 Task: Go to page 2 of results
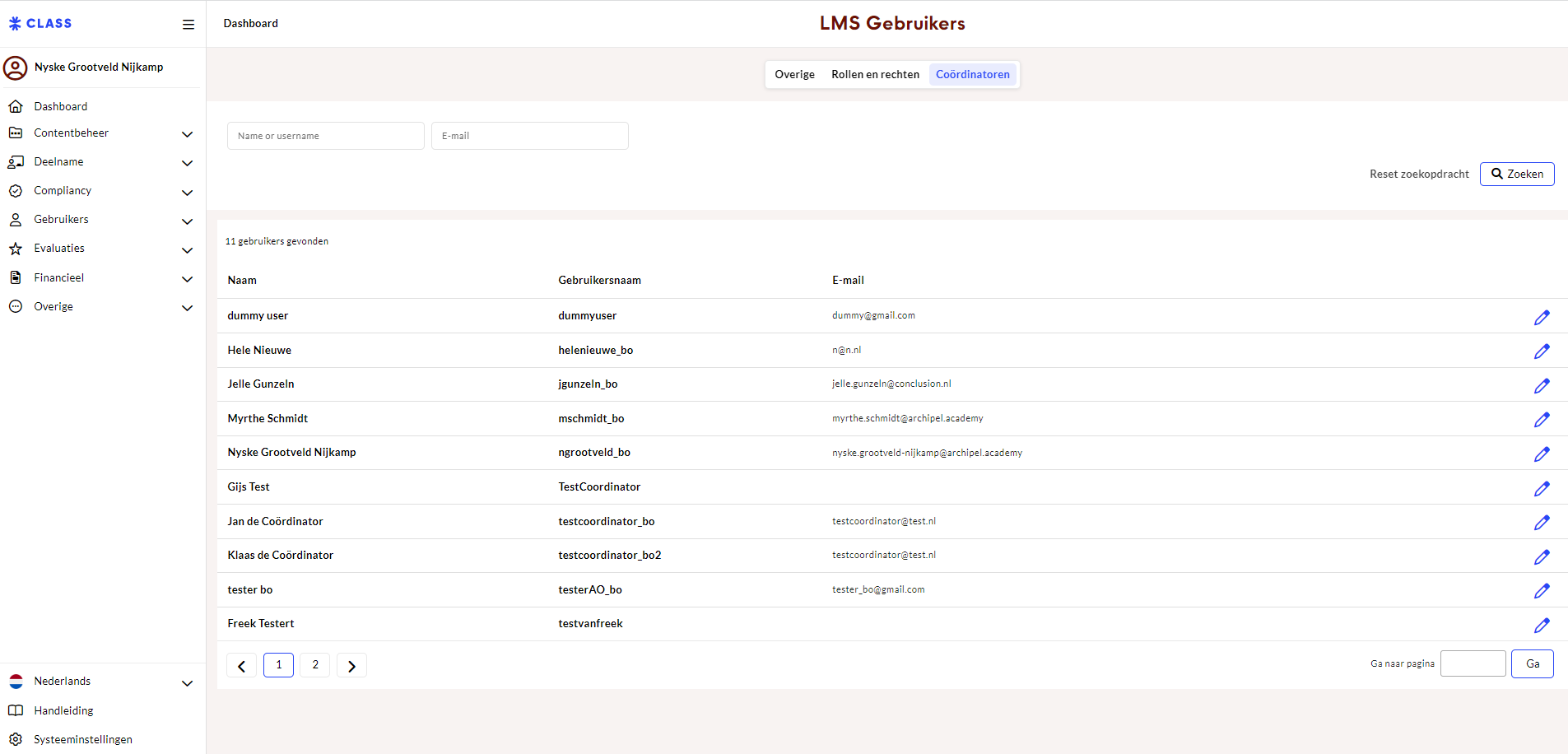point(315,665)
